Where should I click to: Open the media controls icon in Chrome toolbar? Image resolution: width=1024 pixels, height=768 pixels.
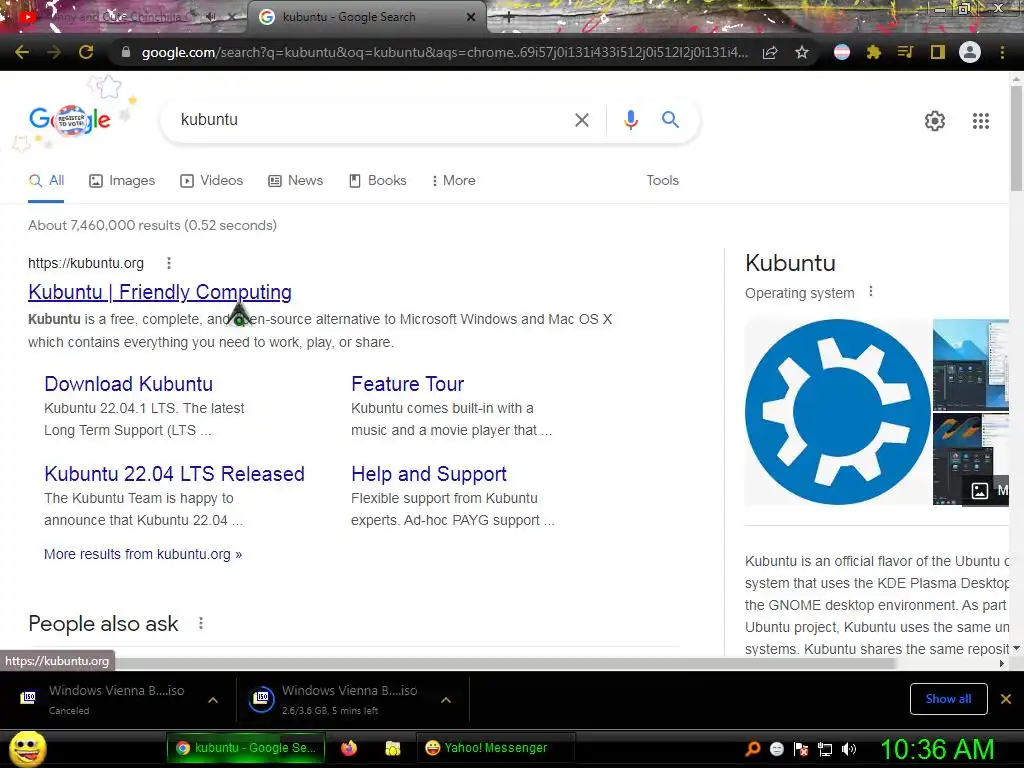(905, 52)
